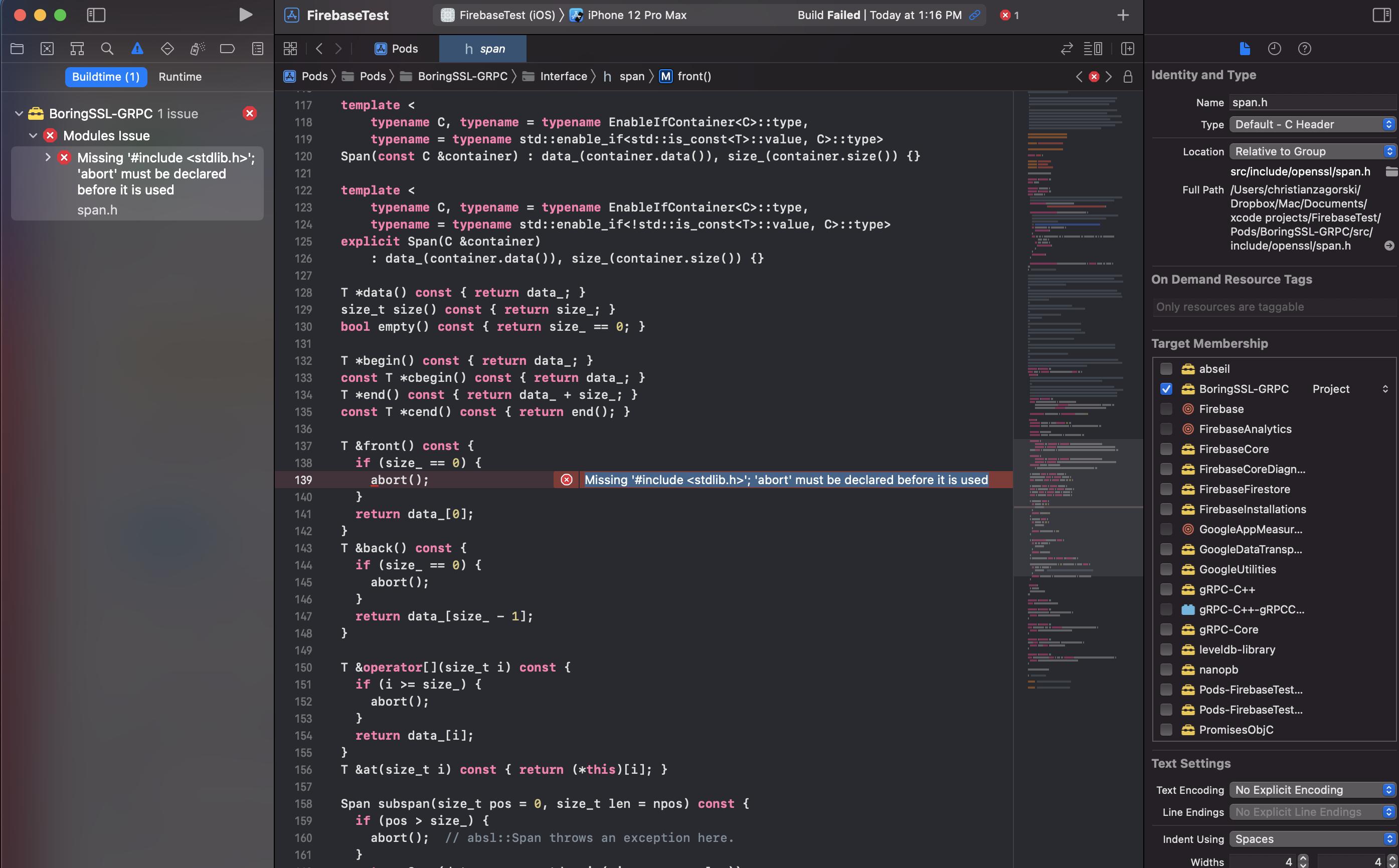The image size is (1399, 868).
Task: Adjust the tab width stepper
Action: click(x=1303, y=861)
